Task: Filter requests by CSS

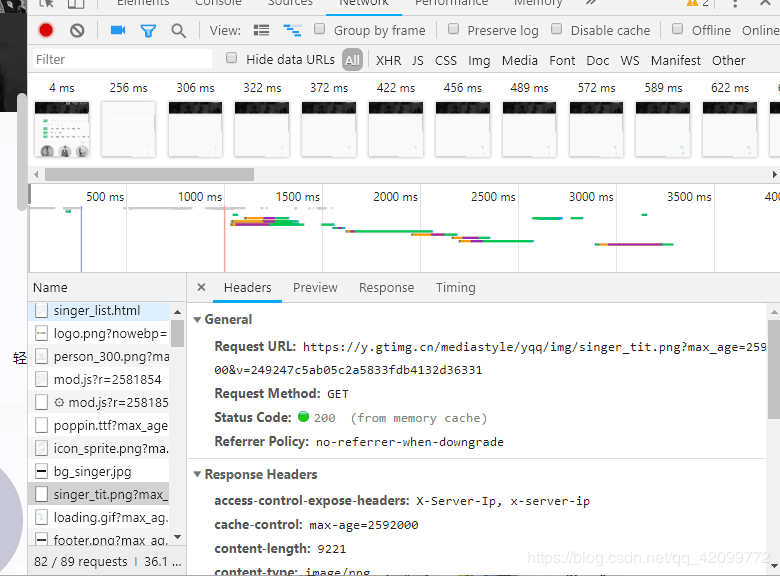Action: coord(446,60)
